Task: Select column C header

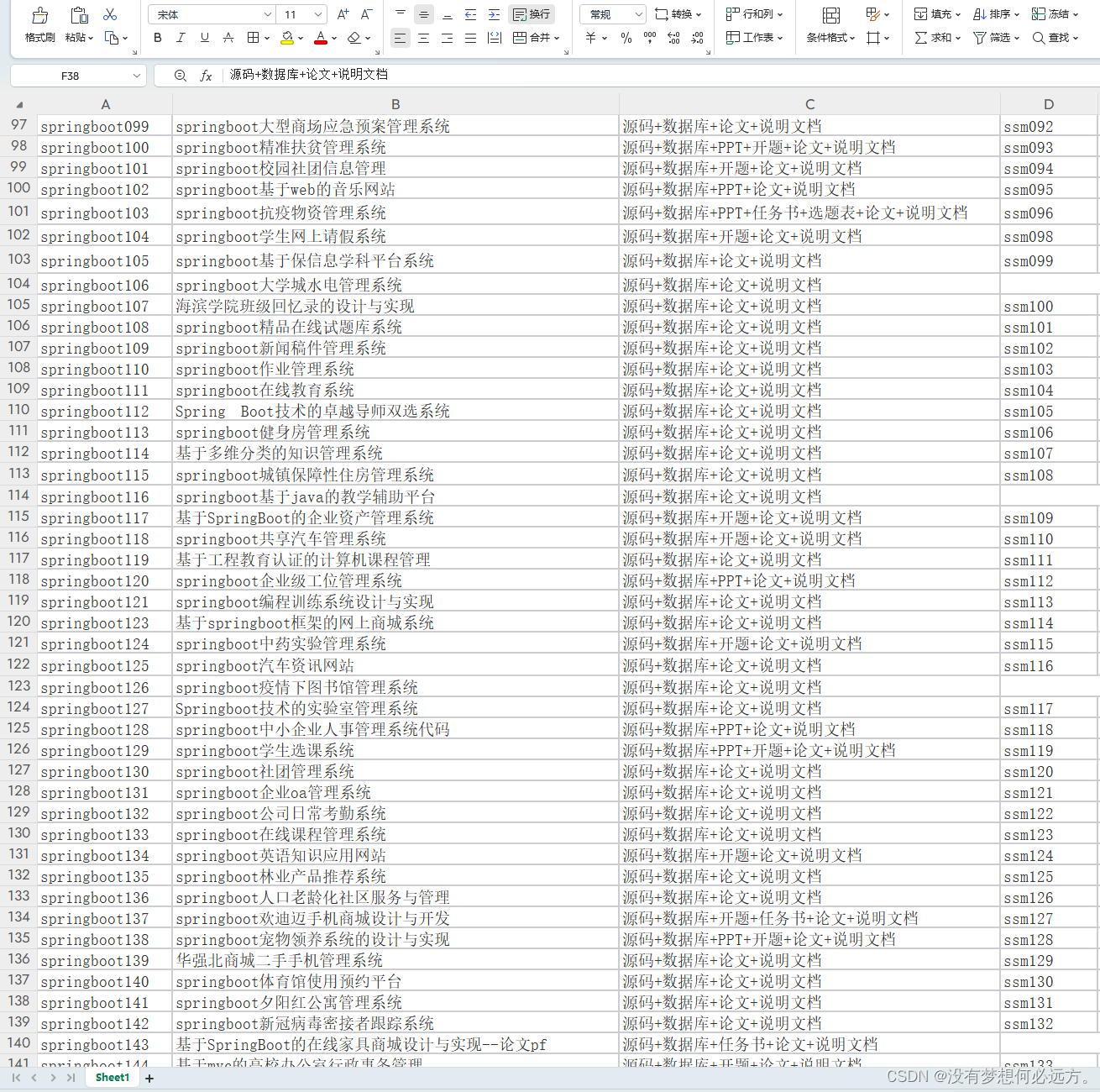Action: [x=809, y=105]
